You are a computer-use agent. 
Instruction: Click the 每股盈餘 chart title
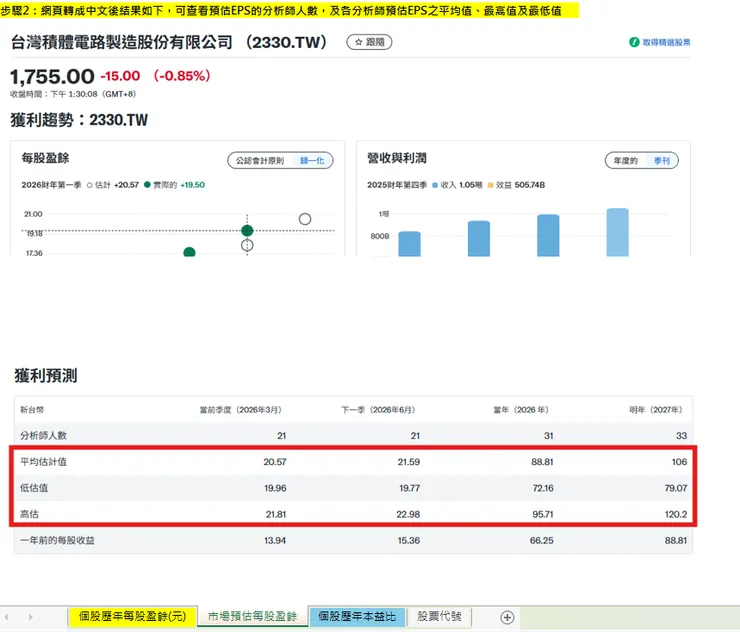point(45,158)
